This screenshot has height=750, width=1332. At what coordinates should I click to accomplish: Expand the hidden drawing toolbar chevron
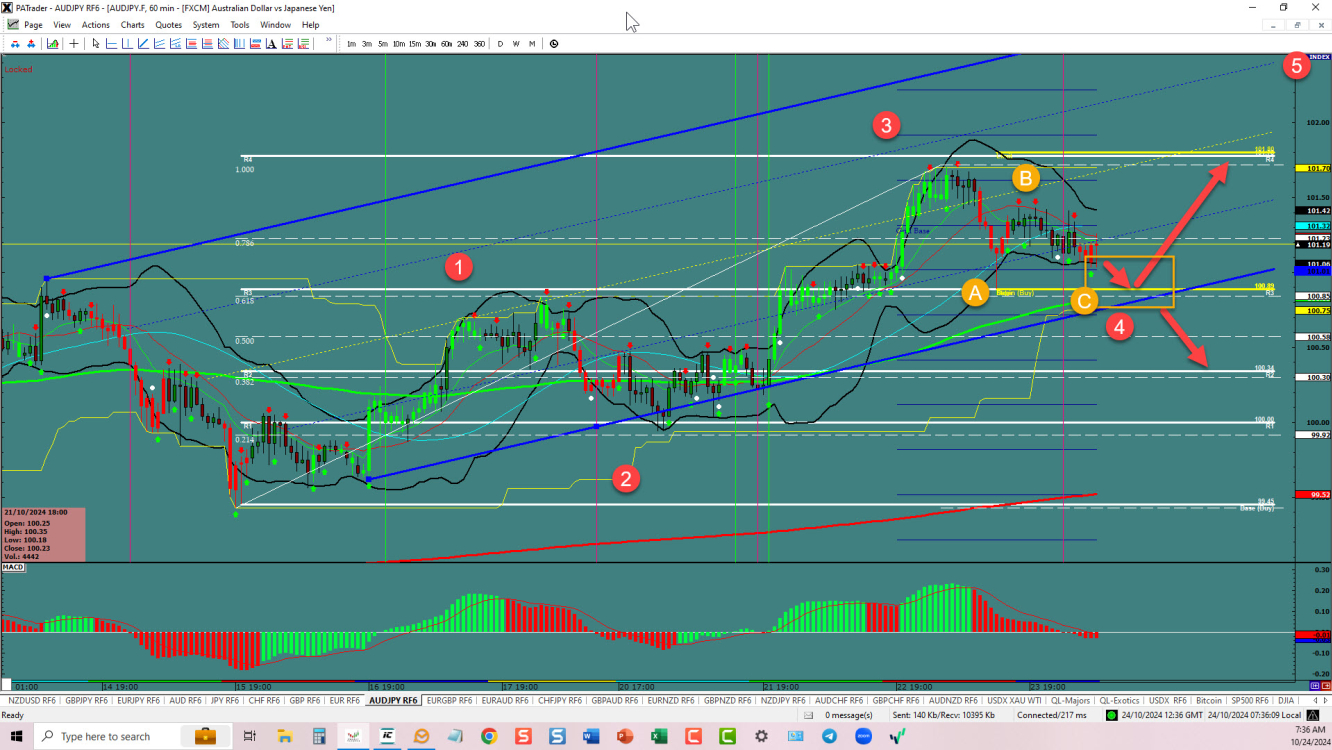(x=329, y=40)
